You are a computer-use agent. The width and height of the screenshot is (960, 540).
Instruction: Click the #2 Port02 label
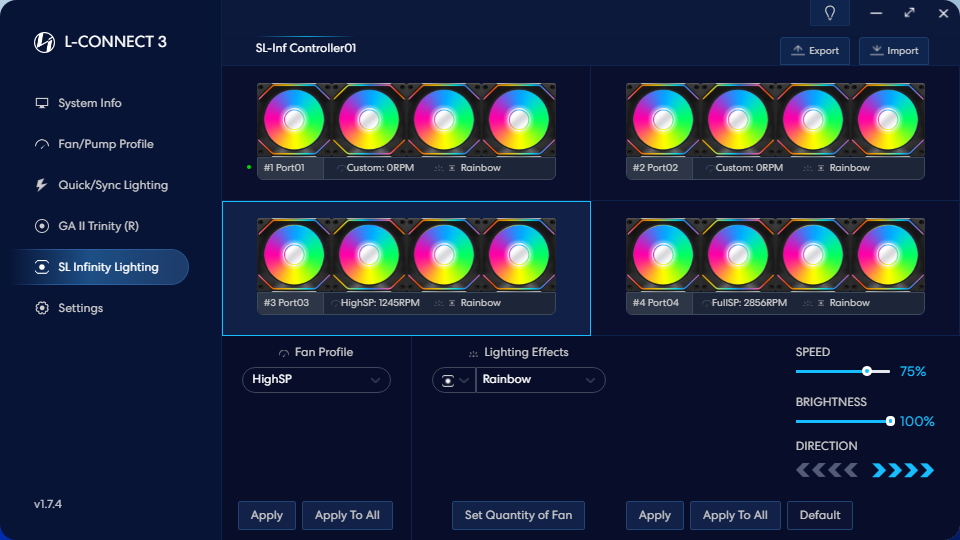pos(655,168)
